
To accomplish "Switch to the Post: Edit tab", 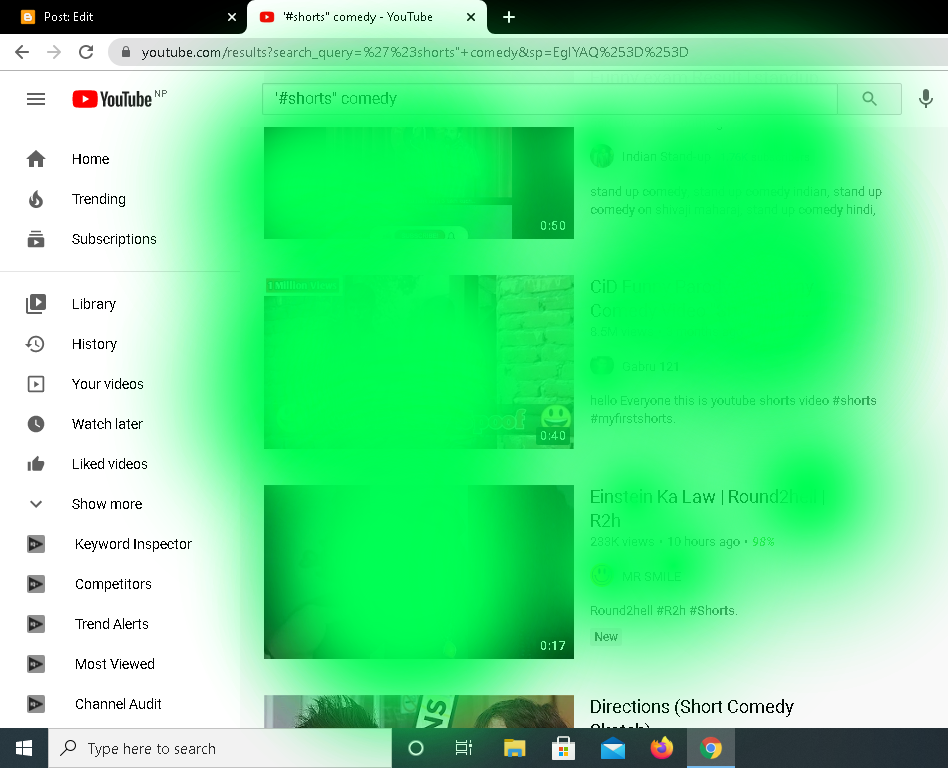I will tap(123, 17).
